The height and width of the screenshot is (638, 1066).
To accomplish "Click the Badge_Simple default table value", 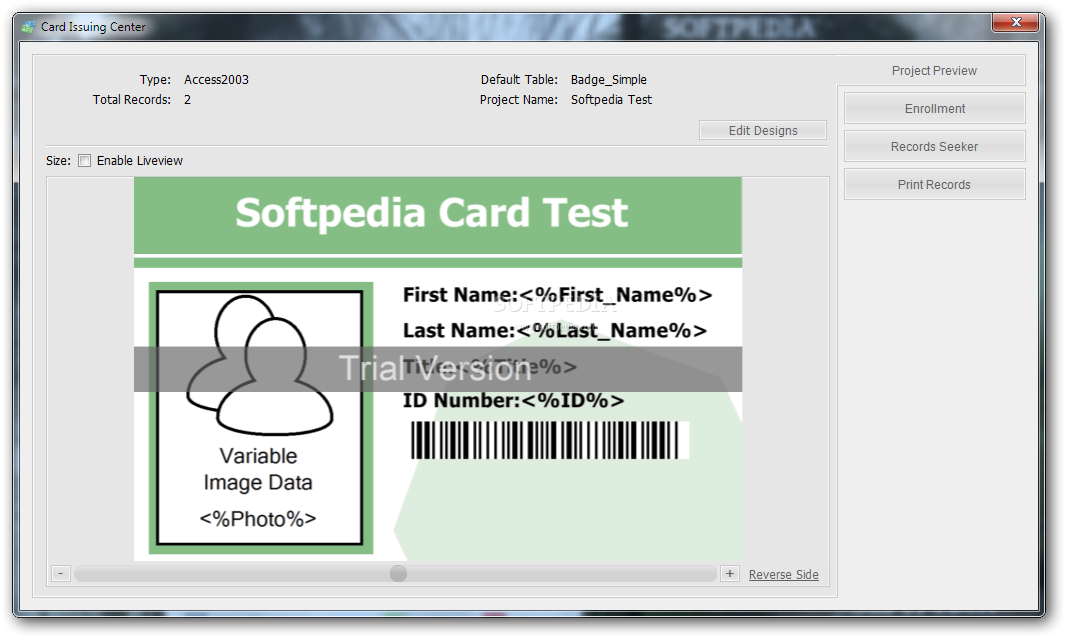I will click(608, 80).
